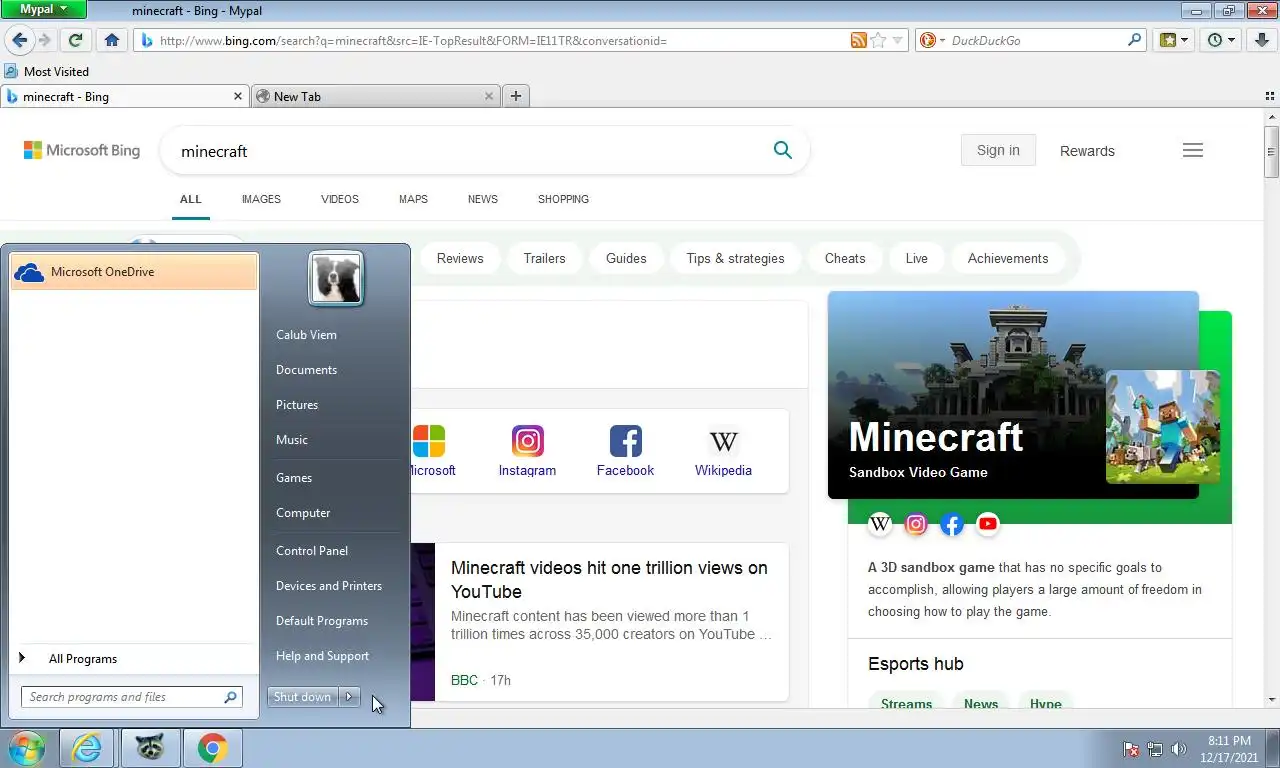Bookmark this page with the star icon
The height and width of the screenshot is (768, 1280).
(x=878, y=40)
